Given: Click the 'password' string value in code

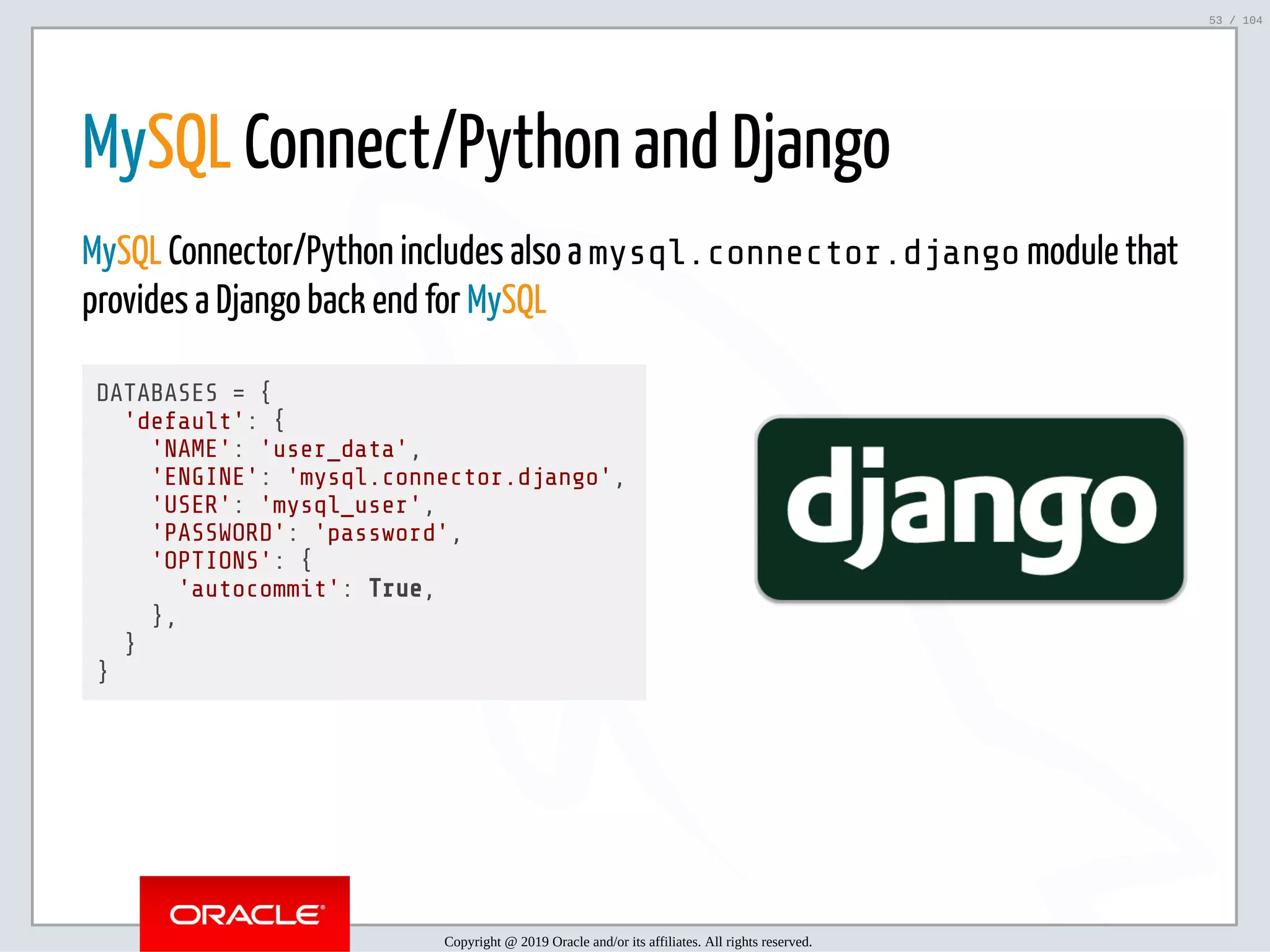Looking at the screenshot, I should coord(381,533).
